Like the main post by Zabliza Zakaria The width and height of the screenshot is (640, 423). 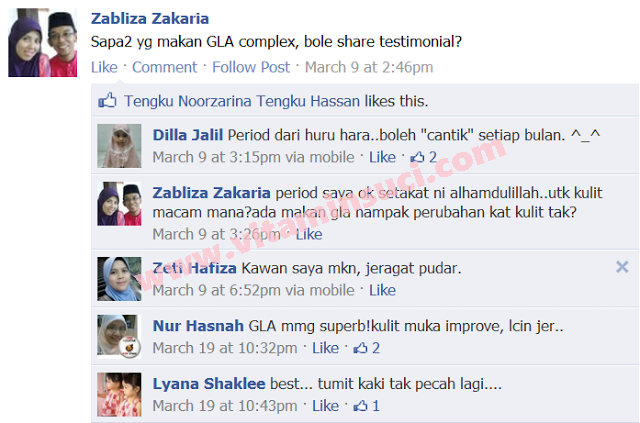pos(104,67)
